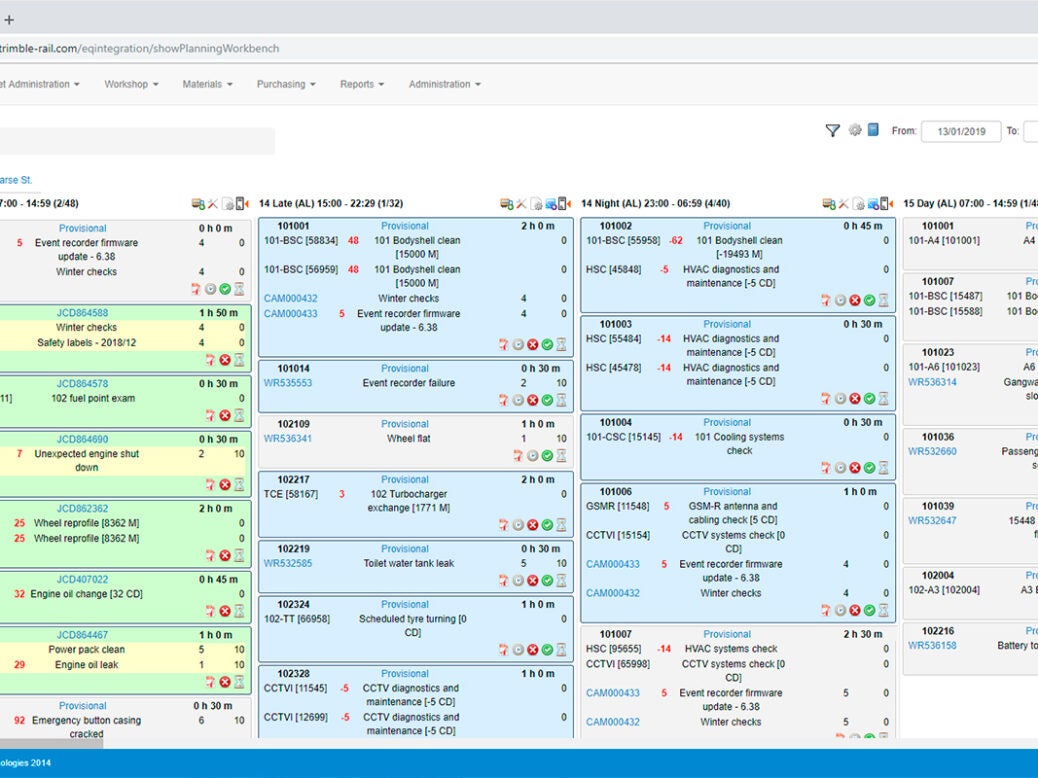Open the settings gear beside the filter

855,130
